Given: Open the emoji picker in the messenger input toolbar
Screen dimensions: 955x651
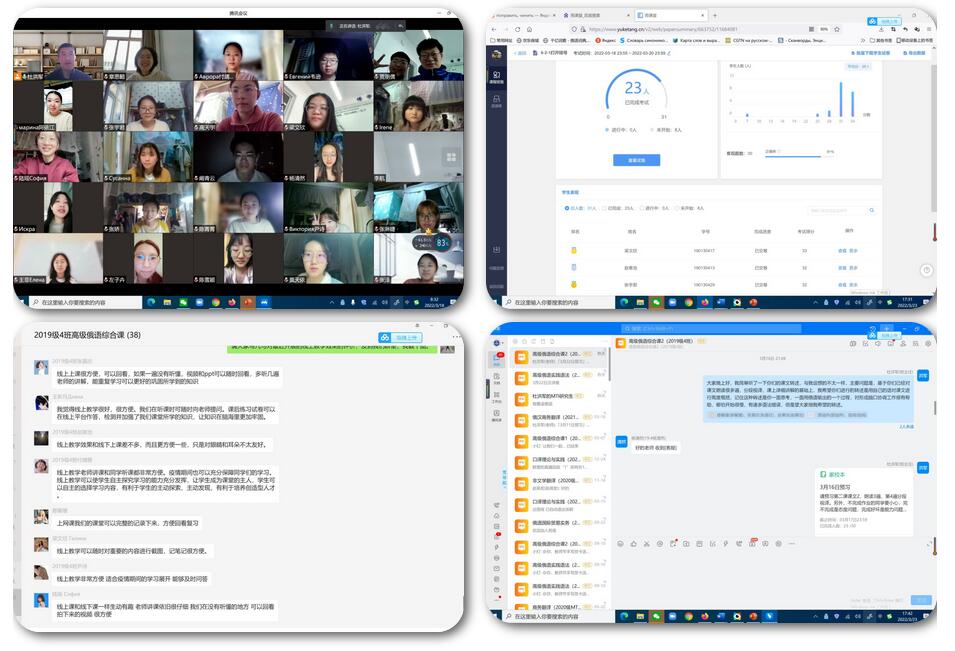Looking at the screenshot, I should point(620,543).
